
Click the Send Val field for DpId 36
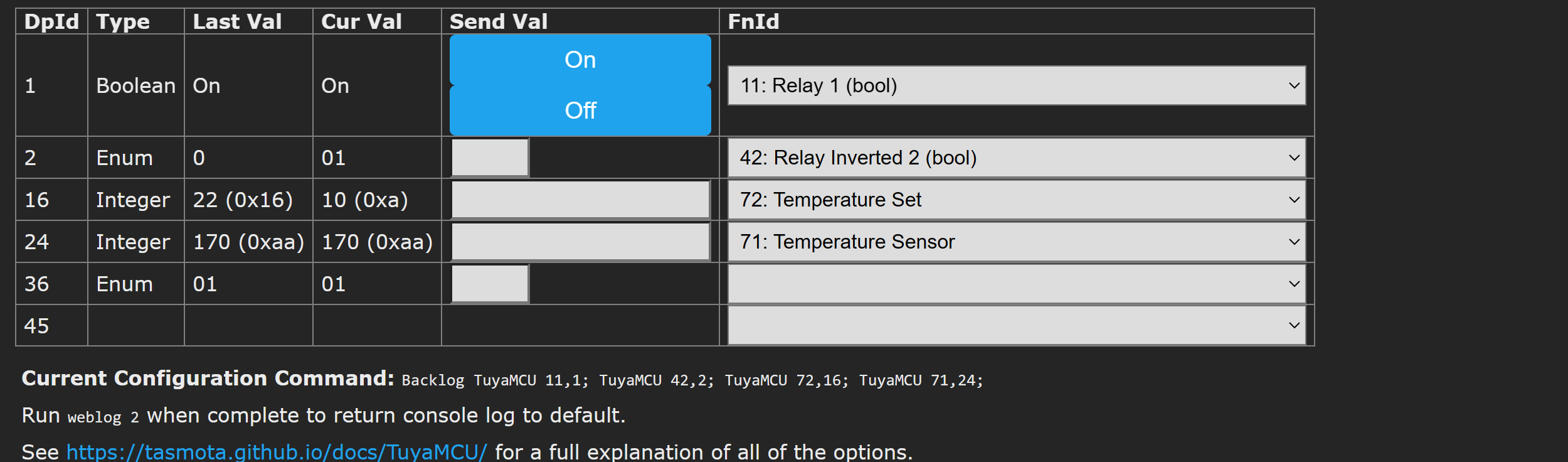[488, 284]
